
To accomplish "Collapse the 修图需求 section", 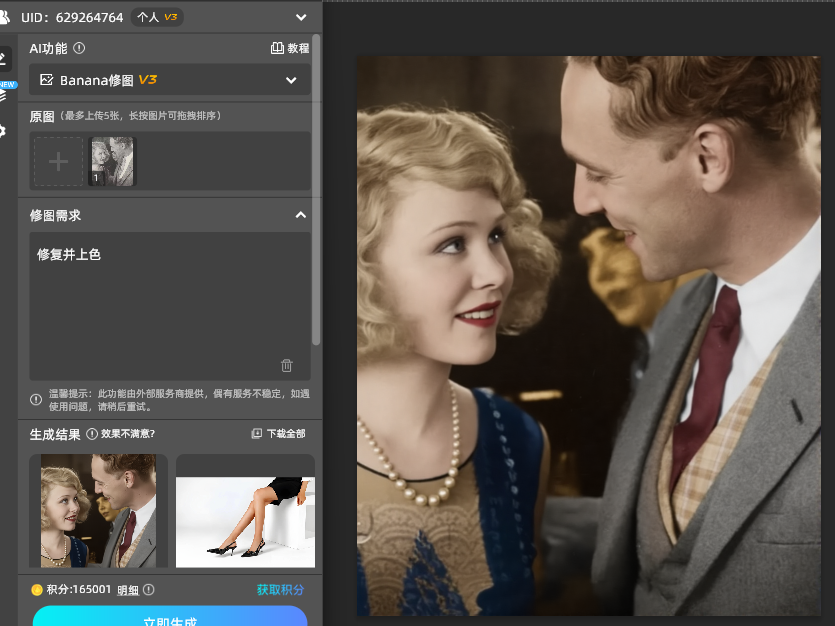I will 300,215.
